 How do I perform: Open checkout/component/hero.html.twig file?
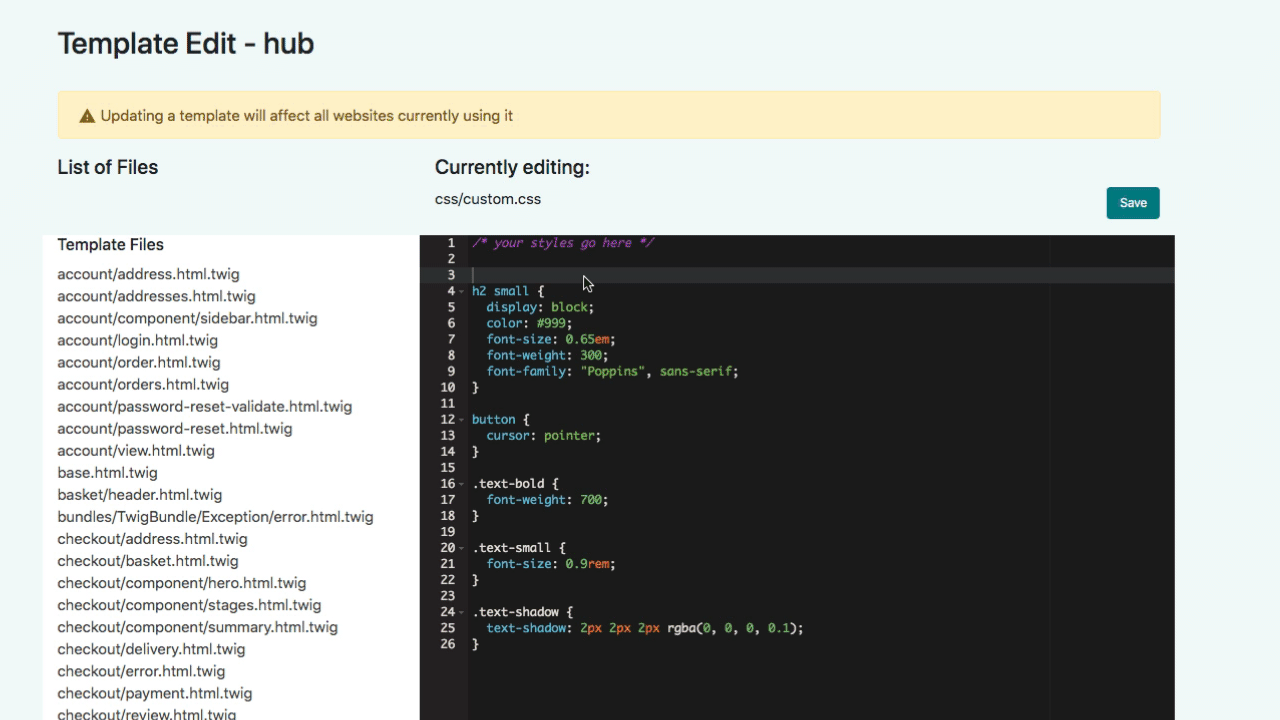pos(182,583)
